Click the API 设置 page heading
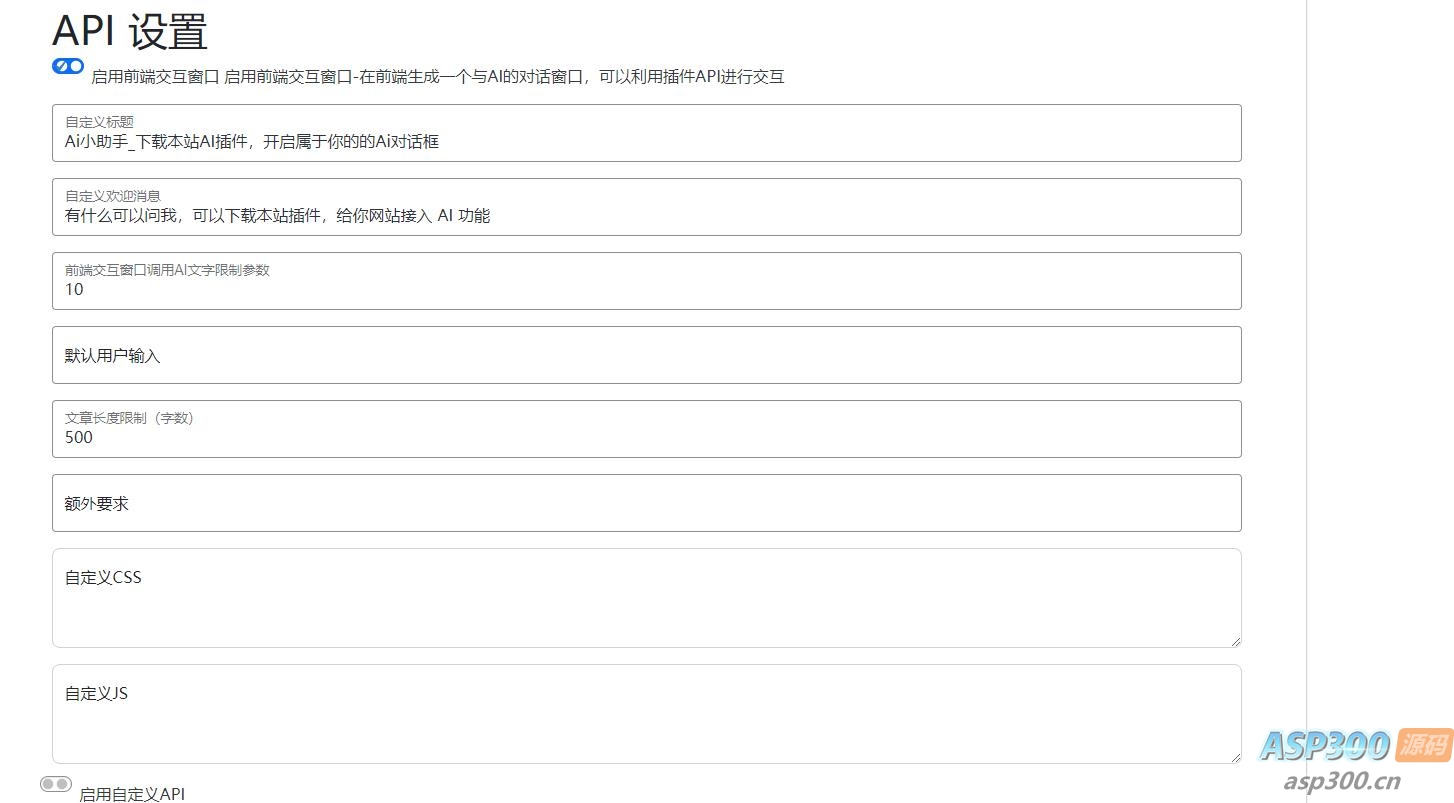This screenshot has width=1454, height=803. point(130,31)
